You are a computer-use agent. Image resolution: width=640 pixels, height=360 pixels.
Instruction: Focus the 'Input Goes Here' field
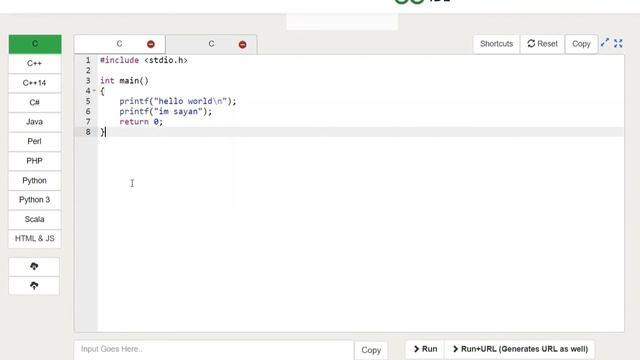pos(213,349)
